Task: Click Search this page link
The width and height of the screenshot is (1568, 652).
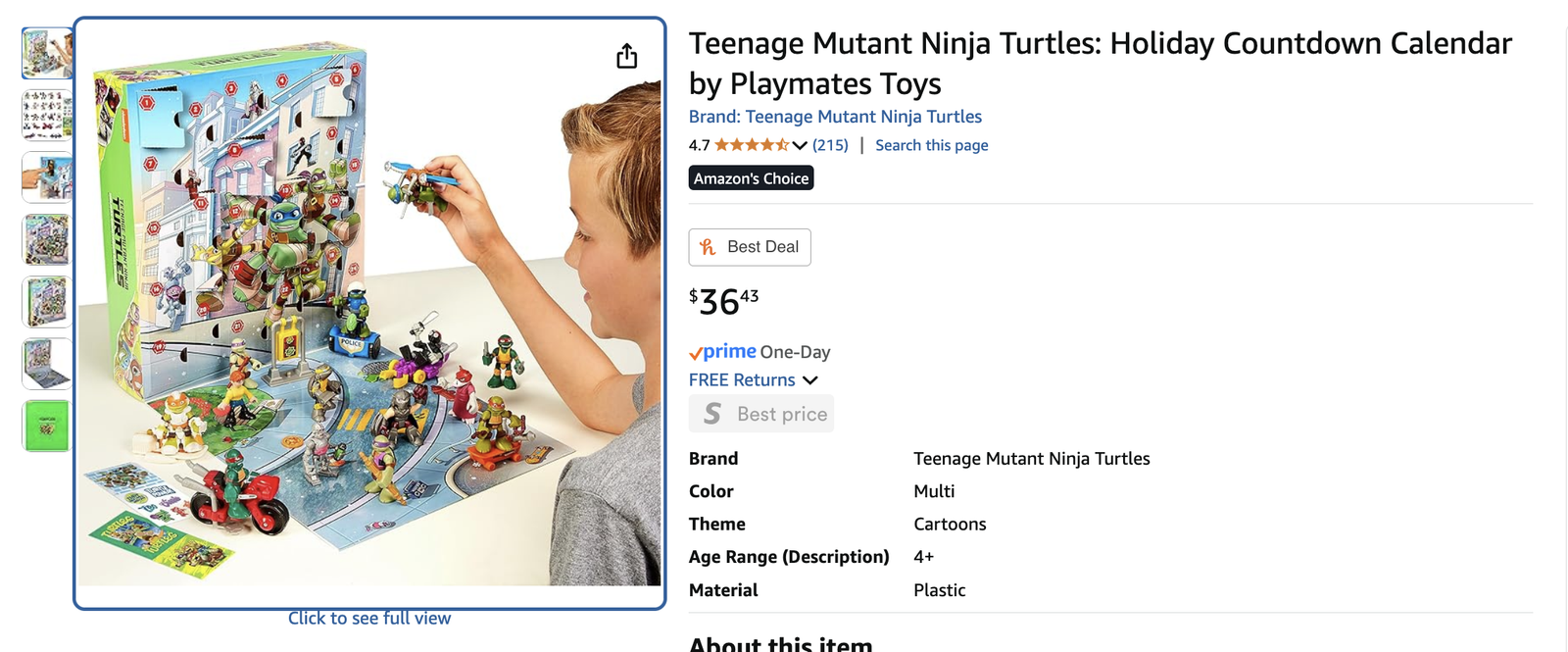Action: click(931, 145)
